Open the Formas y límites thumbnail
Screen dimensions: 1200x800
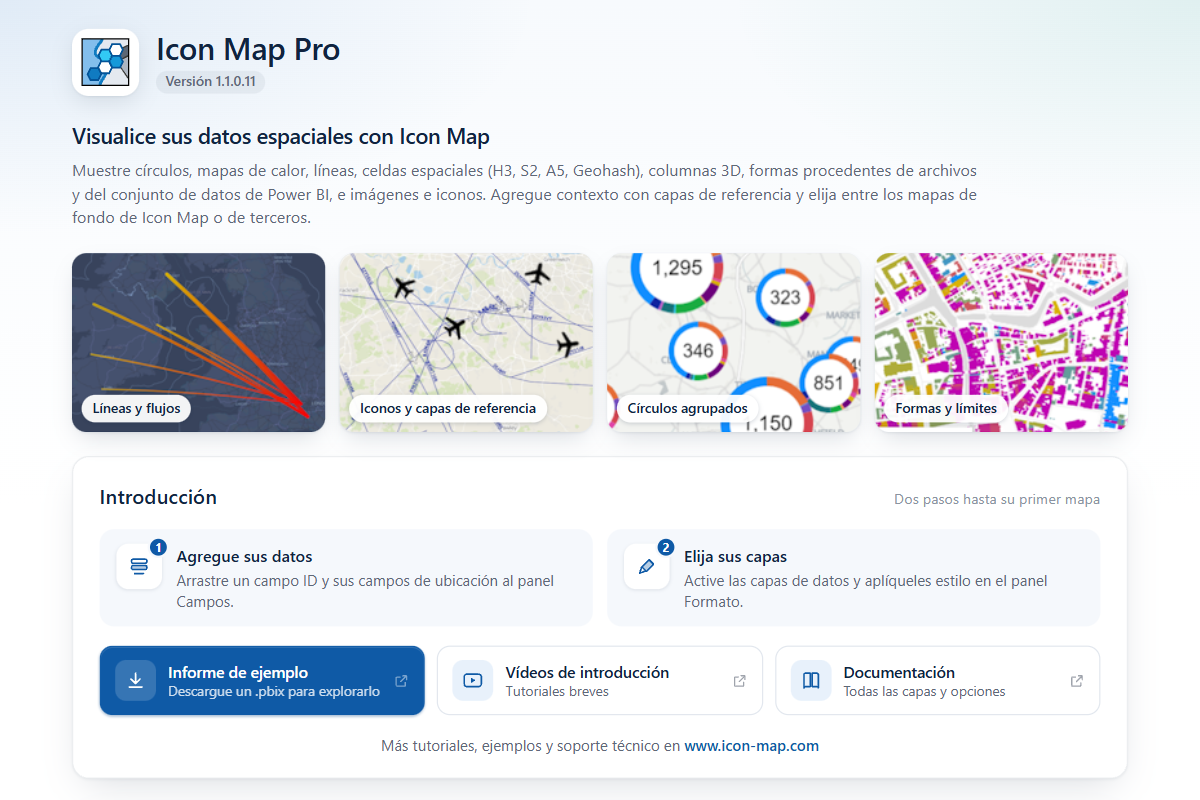pyautogui.click(x=1001, y=342)
